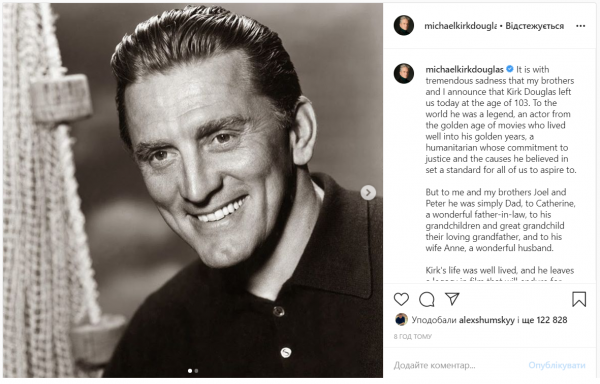Click caption avatar of michaelkirkdouglas
The height and width of the screenshot is (384, 600).
tap(404, 73)
